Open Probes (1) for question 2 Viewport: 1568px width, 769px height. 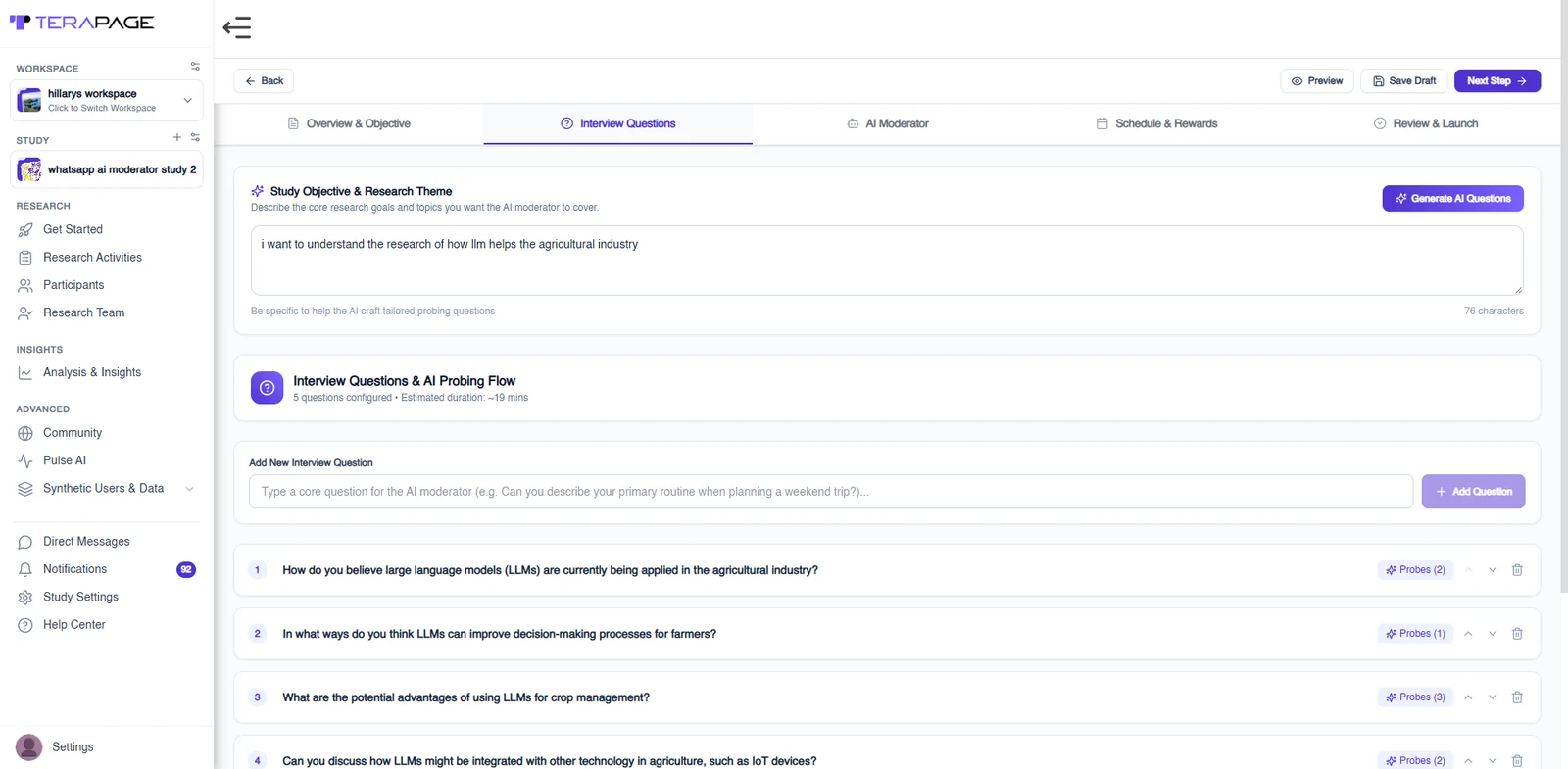pos(1415,634)
